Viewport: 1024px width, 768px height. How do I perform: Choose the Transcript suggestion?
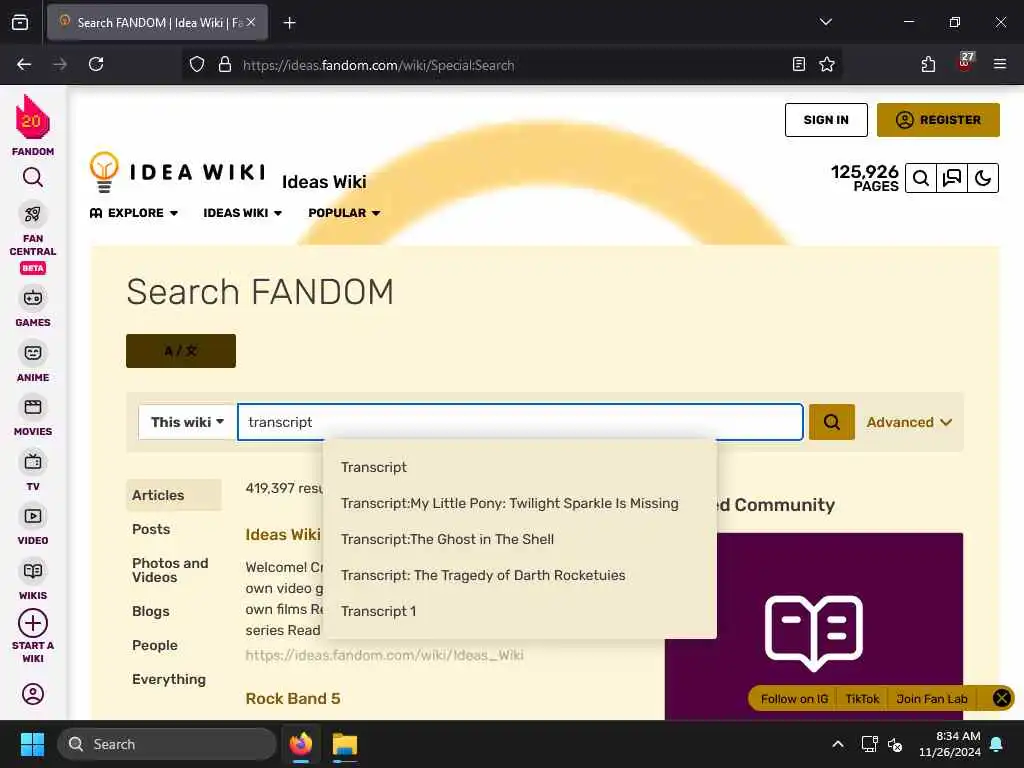coord(520,467)
